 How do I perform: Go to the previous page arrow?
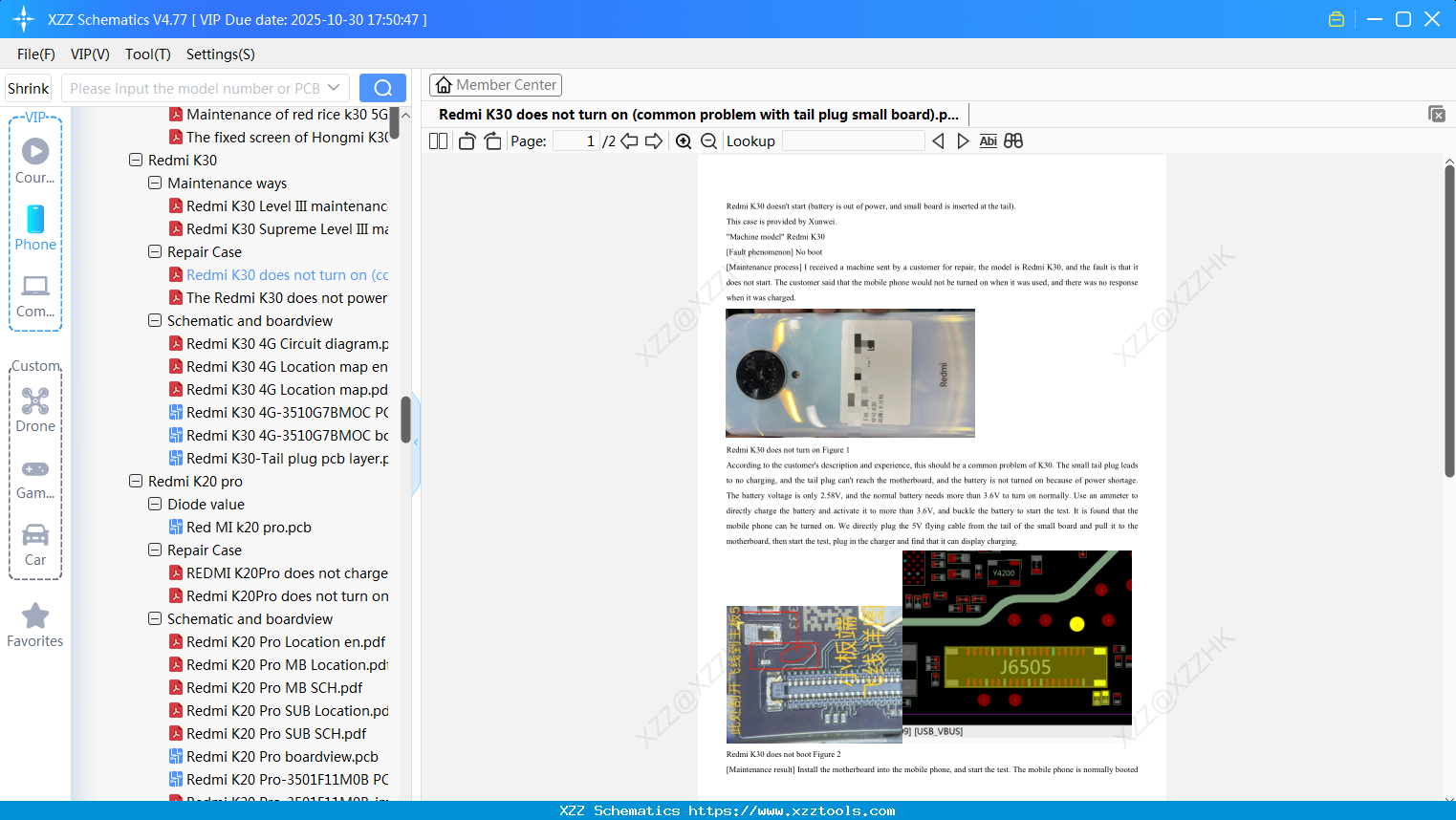629,141
